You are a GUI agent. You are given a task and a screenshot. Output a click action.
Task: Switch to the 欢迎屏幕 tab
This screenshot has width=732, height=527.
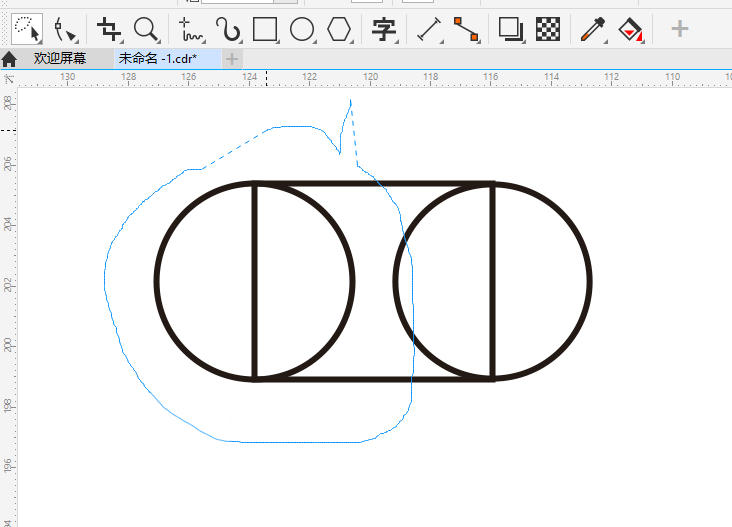pyautogui.click(x=60, y=59)
